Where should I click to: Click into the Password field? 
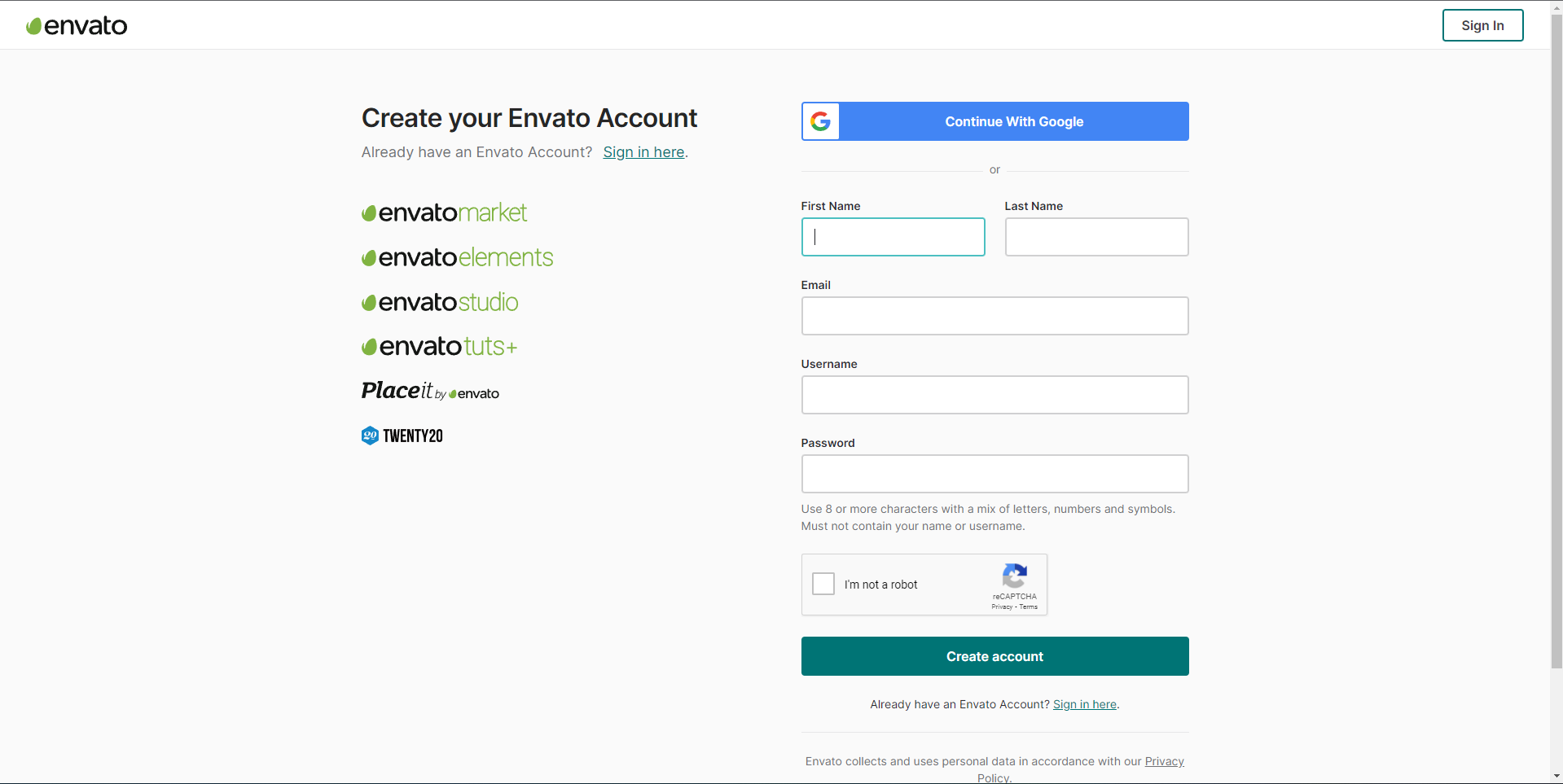click(x=994, y=474)
